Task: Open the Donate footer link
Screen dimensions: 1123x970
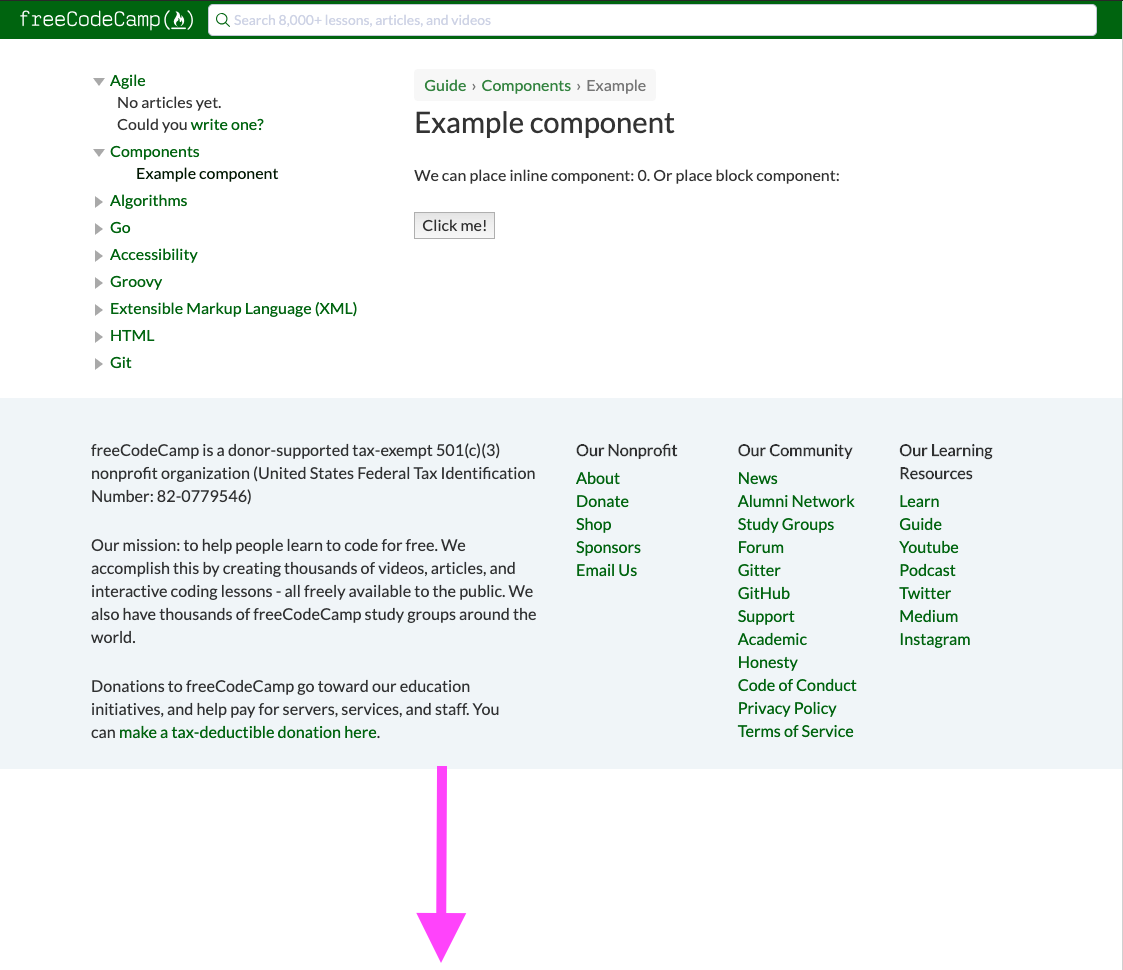Action: click(x=602, y=501)
